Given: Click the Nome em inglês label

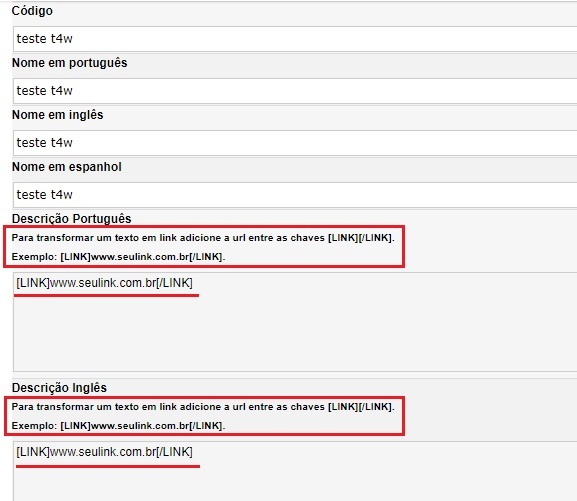Looking at the screenshot, I should point(57,115).
